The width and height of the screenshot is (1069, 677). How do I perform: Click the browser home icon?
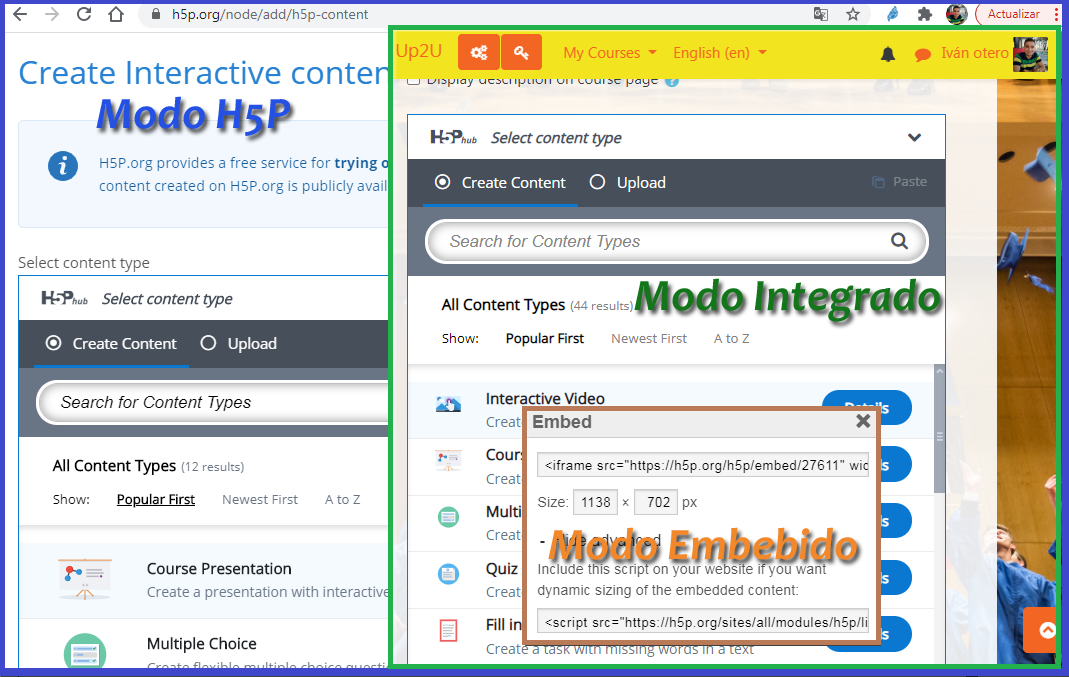click(x=116, y=14)
